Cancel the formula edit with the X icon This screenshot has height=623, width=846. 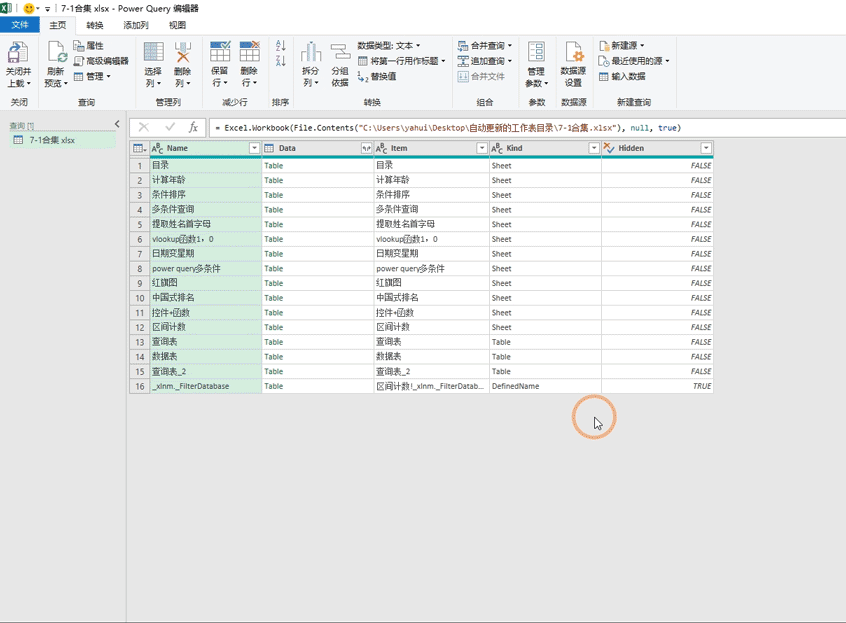pyautogui.click(x=144, y=127)
